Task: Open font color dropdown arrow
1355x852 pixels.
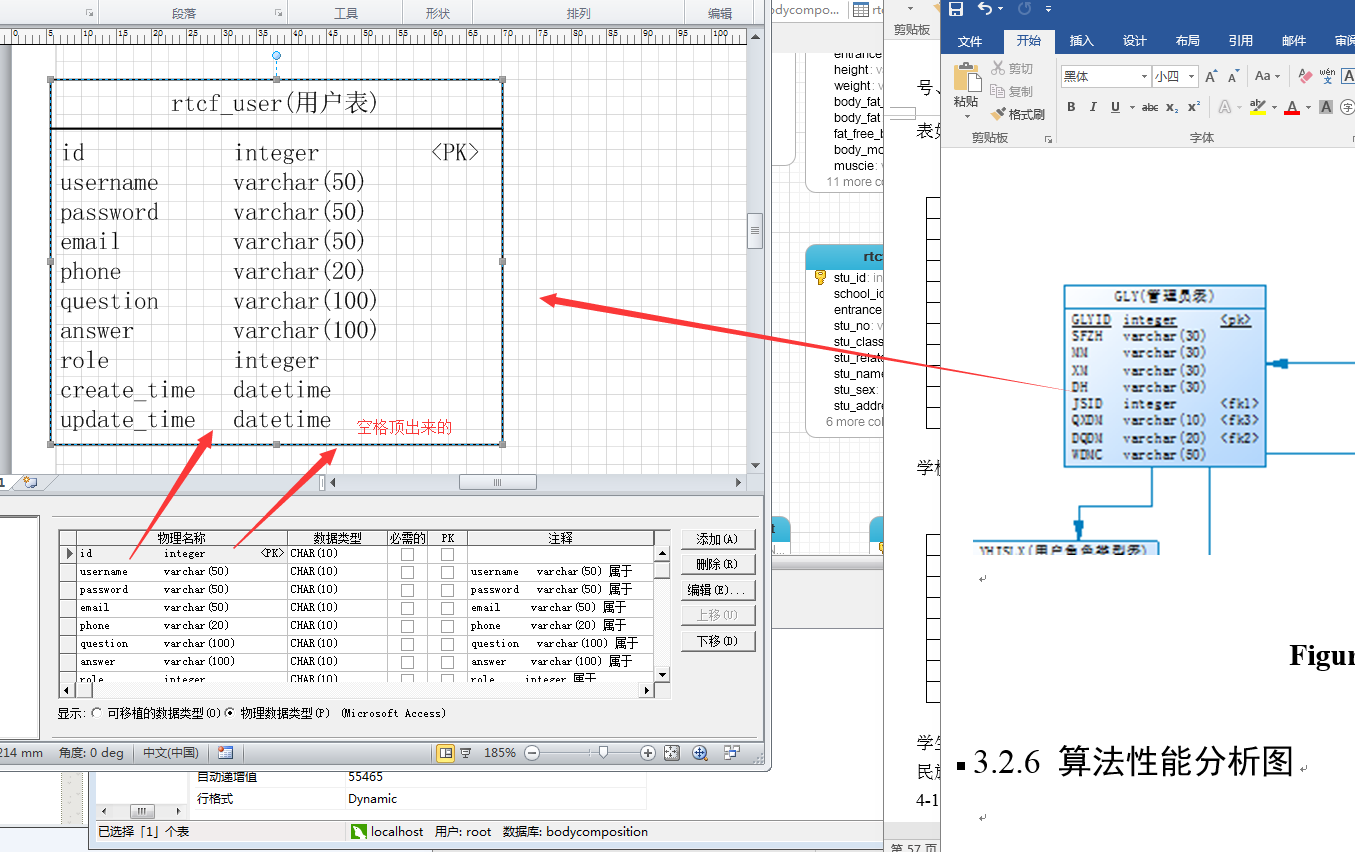Action: (1308, 107)
